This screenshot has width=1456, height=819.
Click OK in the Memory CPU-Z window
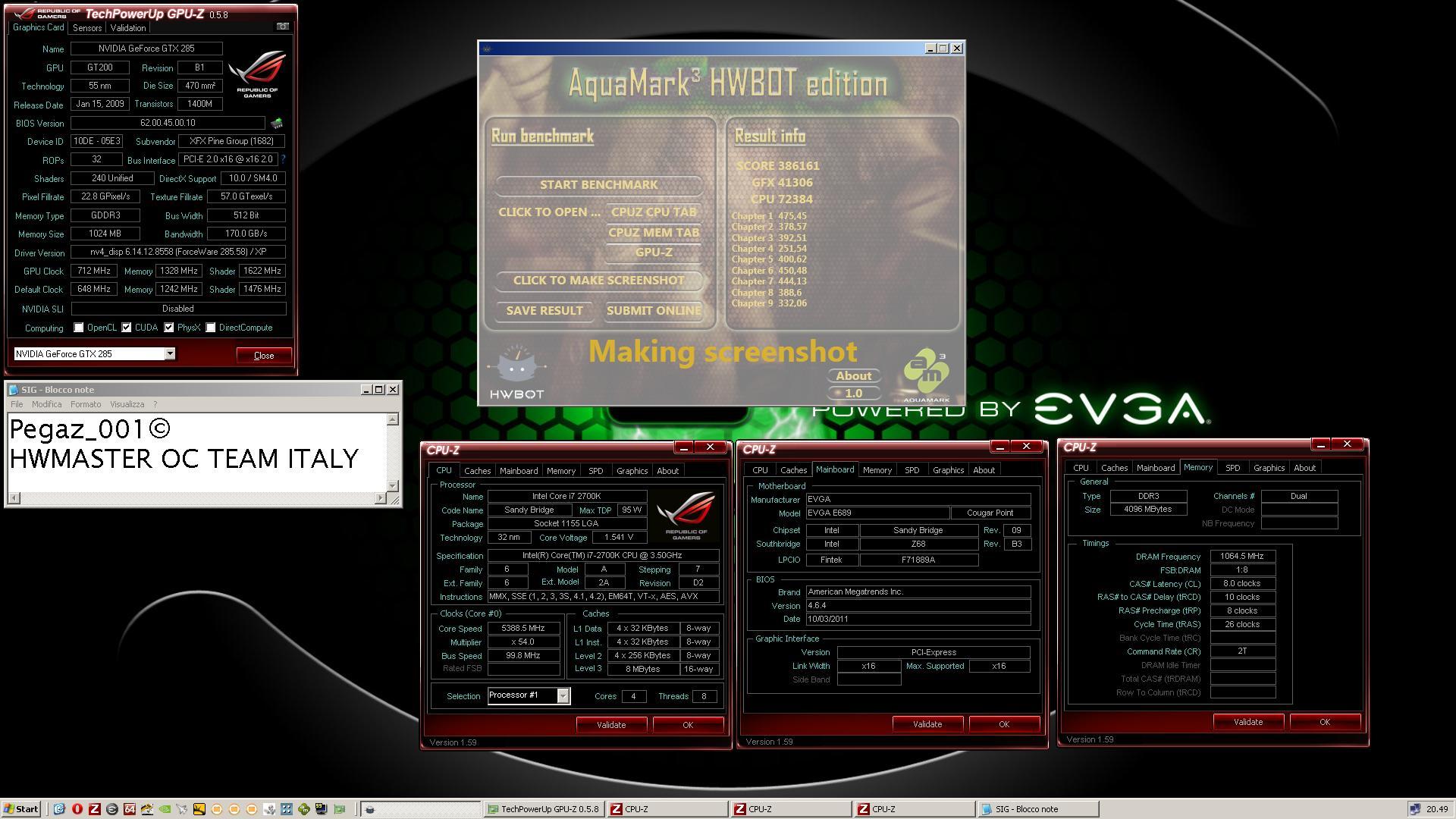(x=1325, y=722)
